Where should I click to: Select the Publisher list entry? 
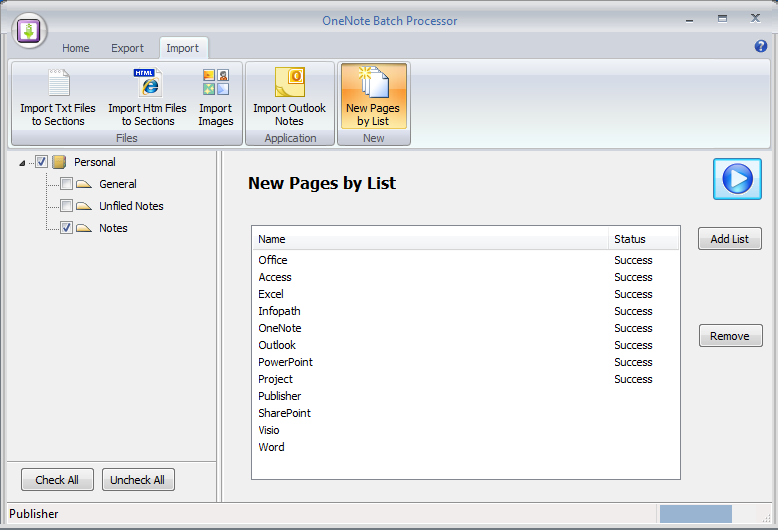[x=465, y=396]
